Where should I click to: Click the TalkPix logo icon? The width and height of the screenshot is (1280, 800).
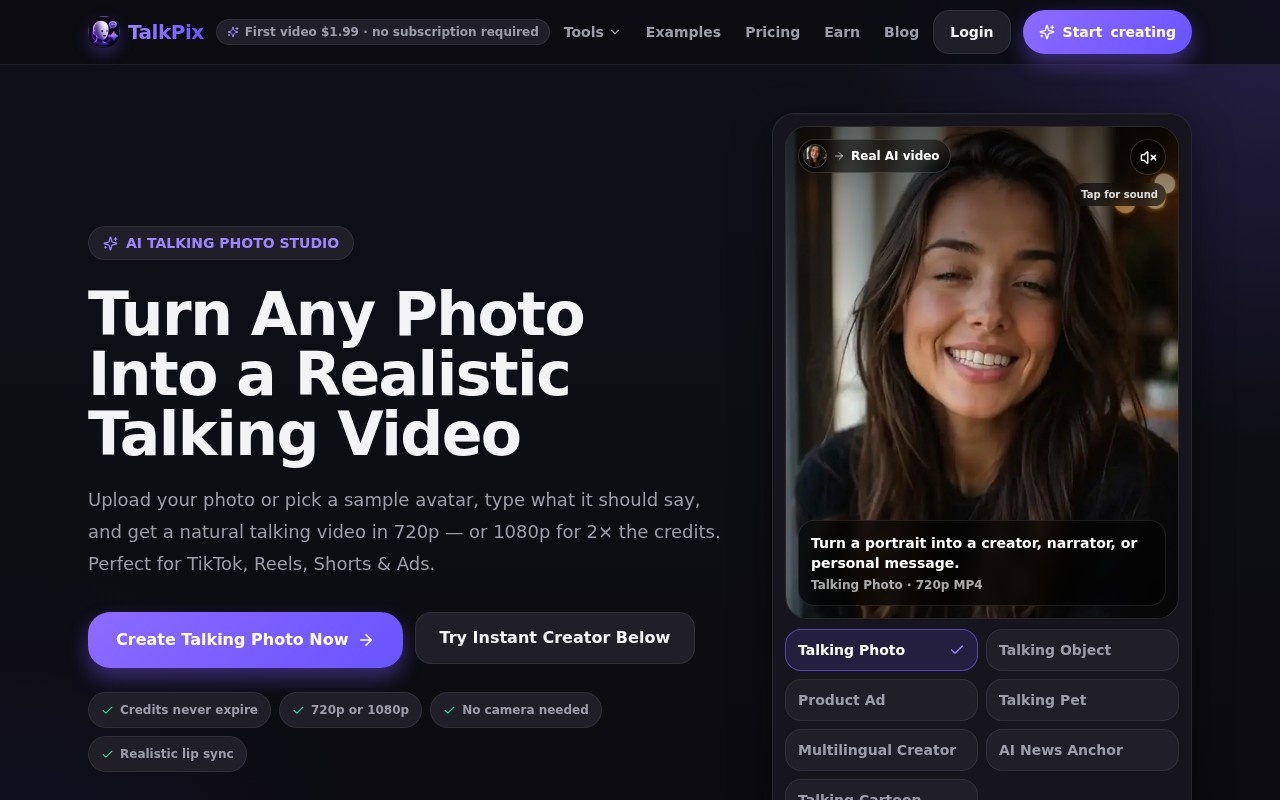[x=104, y=32]
